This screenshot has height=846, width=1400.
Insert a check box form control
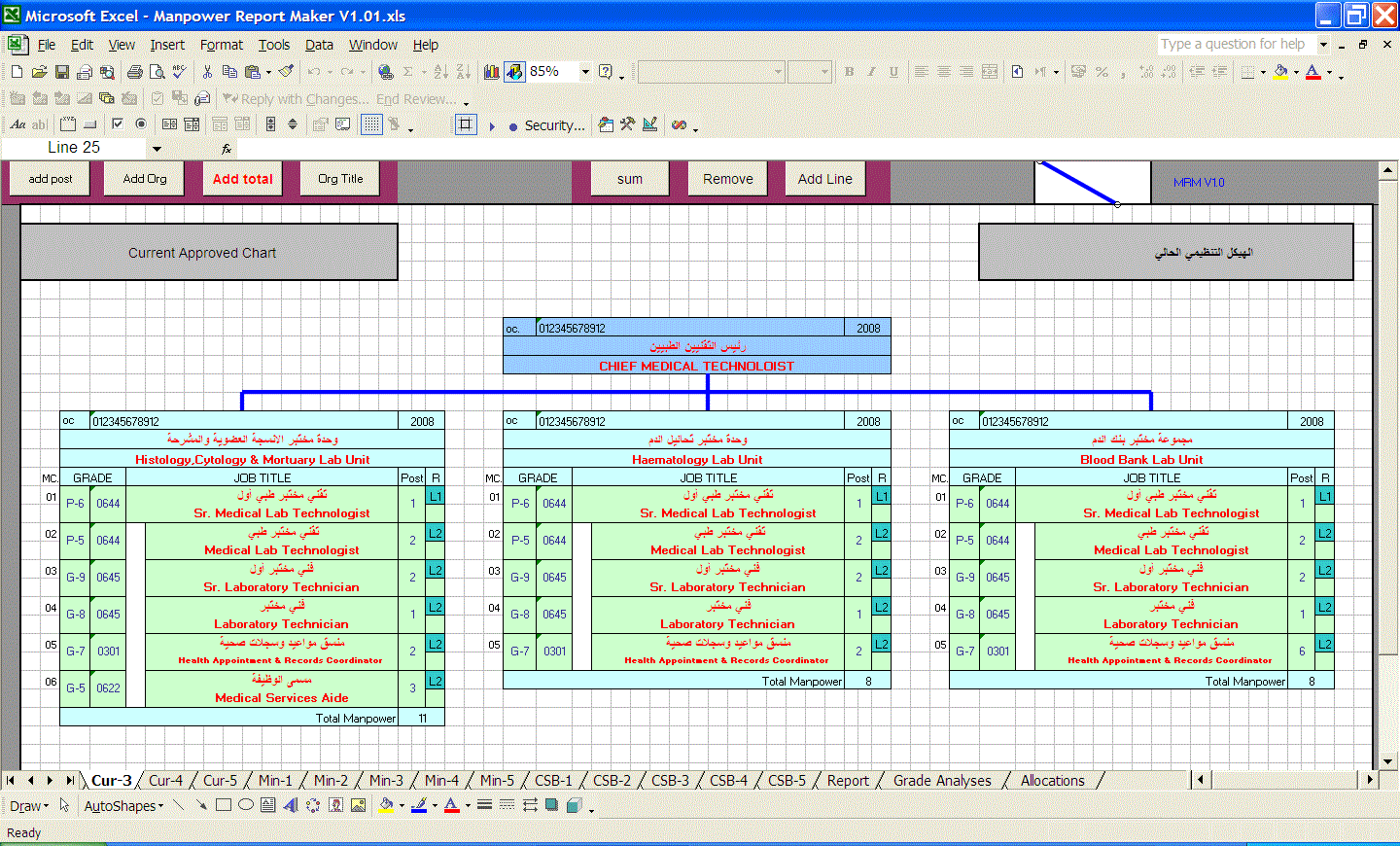pyautogui.click(x=118, y=124)
